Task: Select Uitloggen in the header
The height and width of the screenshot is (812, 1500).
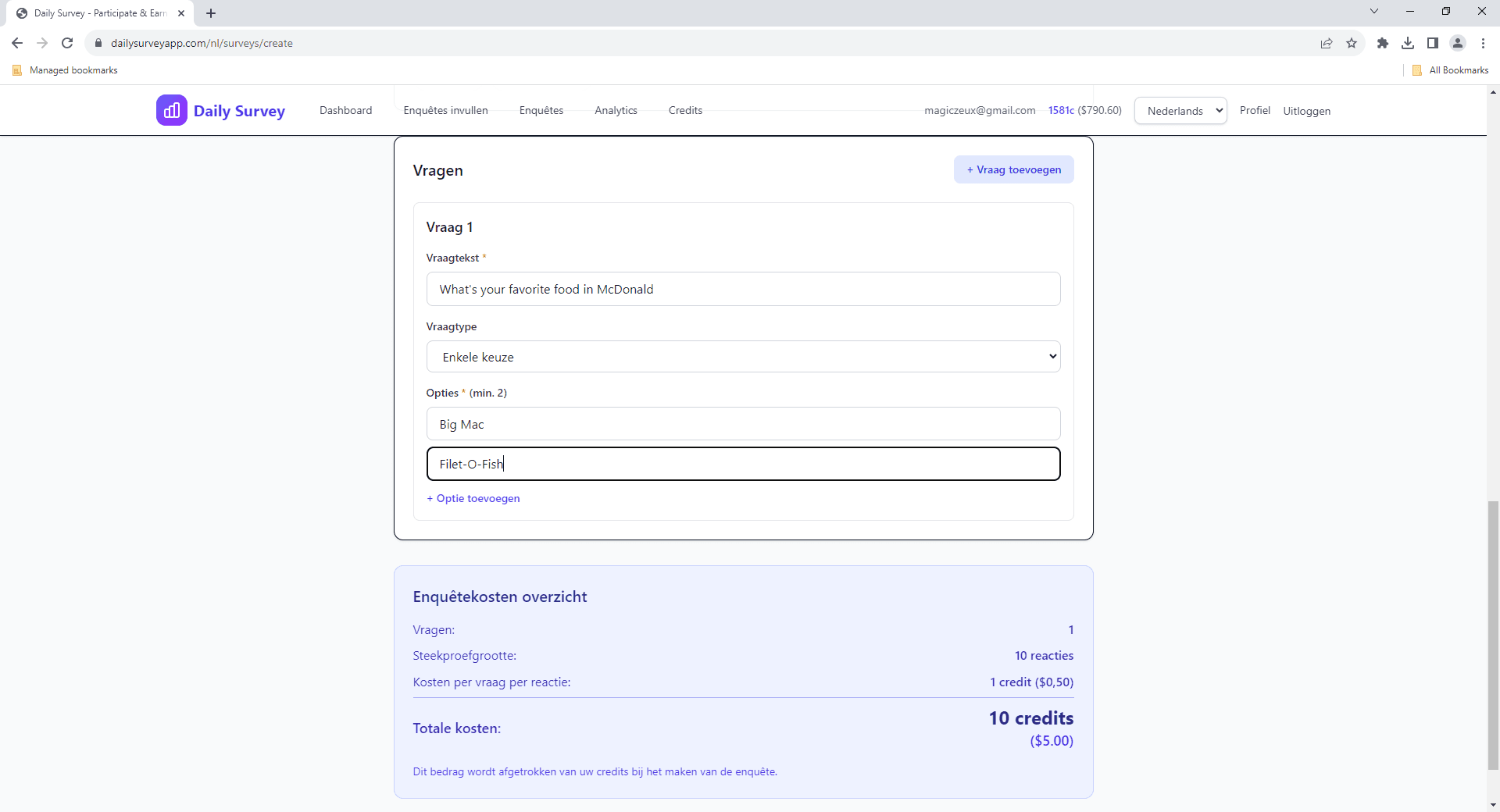Action: [x=1306, y=110]
